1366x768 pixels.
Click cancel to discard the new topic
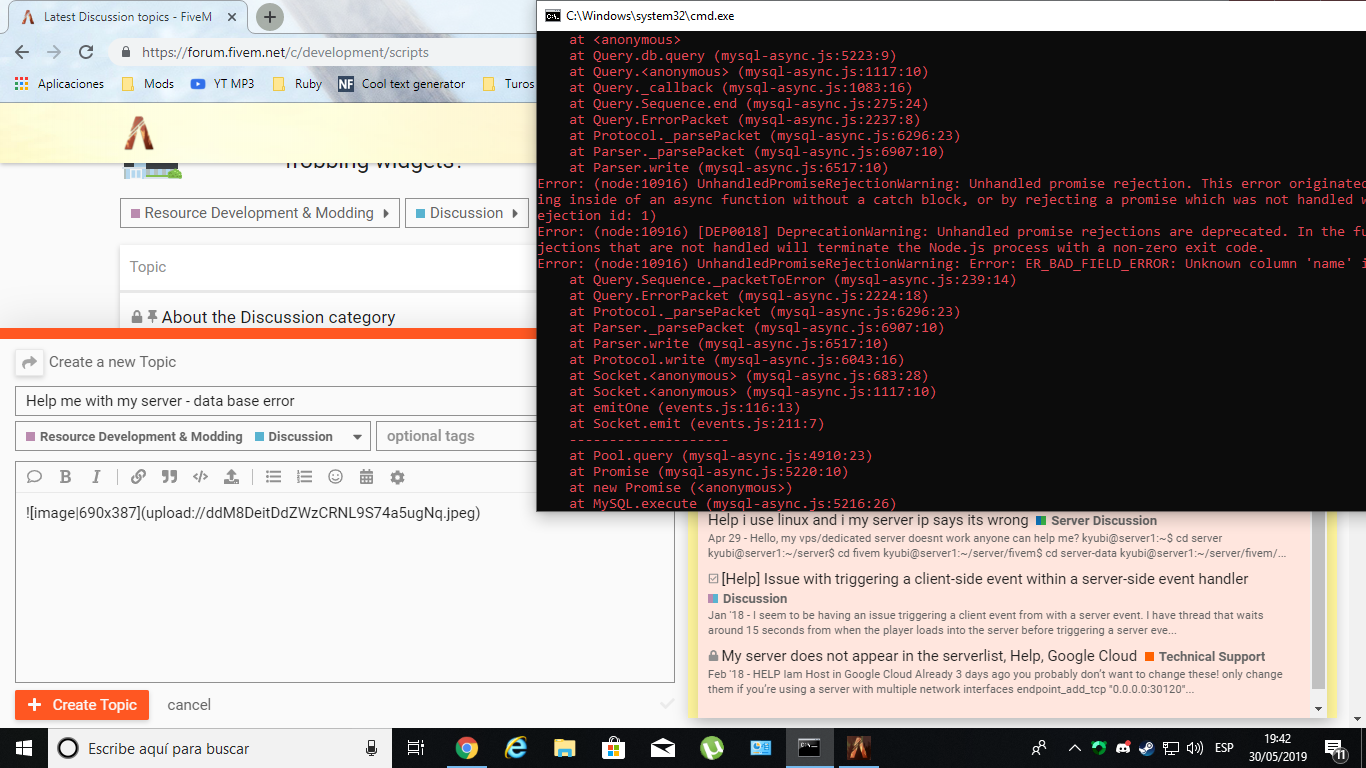click(189, 705)
